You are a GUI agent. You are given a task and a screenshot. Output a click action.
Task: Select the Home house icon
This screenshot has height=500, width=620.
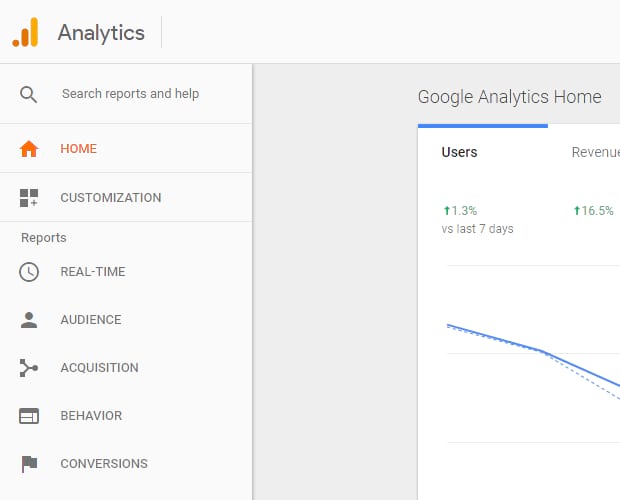[x=29, y=149]
